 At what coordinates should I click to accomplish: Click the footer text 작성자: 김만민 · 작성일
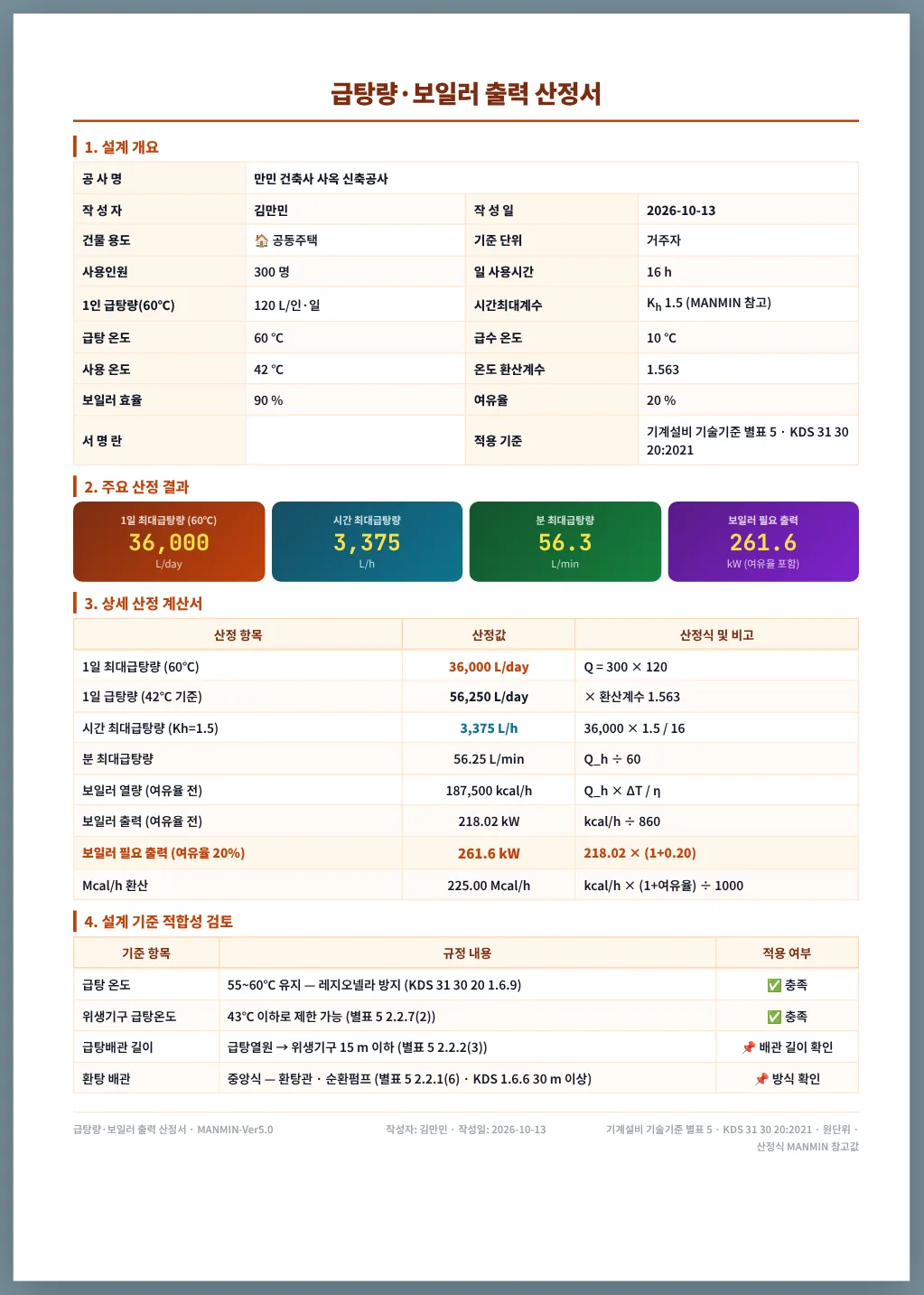tap(465, 1130)
